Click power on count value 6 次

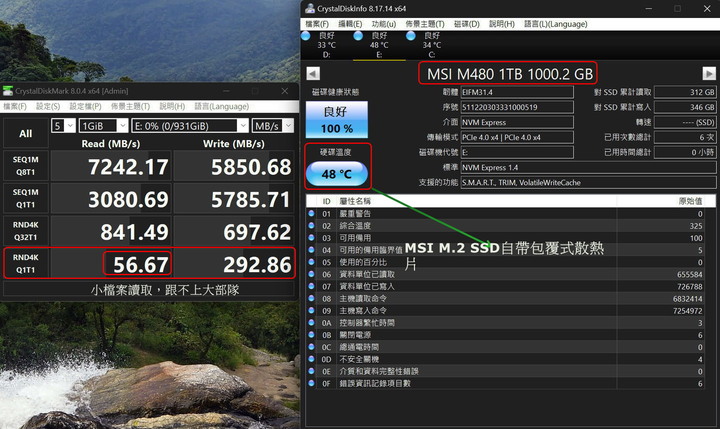685,137
